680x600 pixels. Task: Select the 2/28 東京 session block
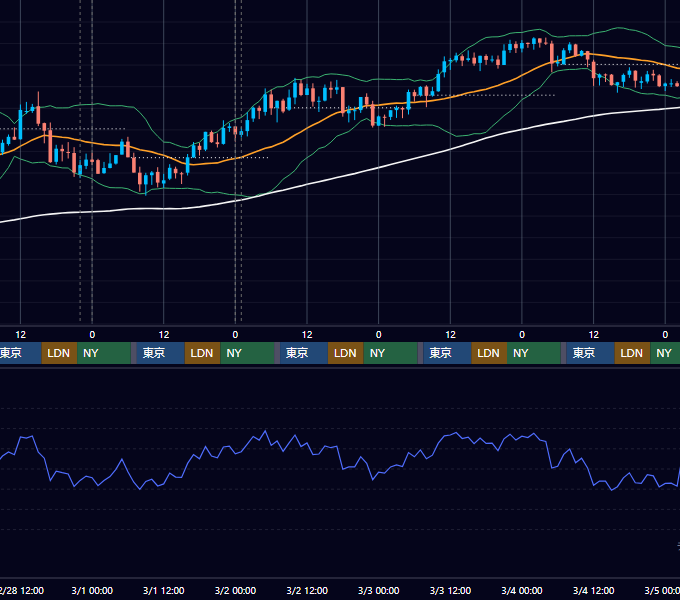pyautogui.click(x=20, y=353)
